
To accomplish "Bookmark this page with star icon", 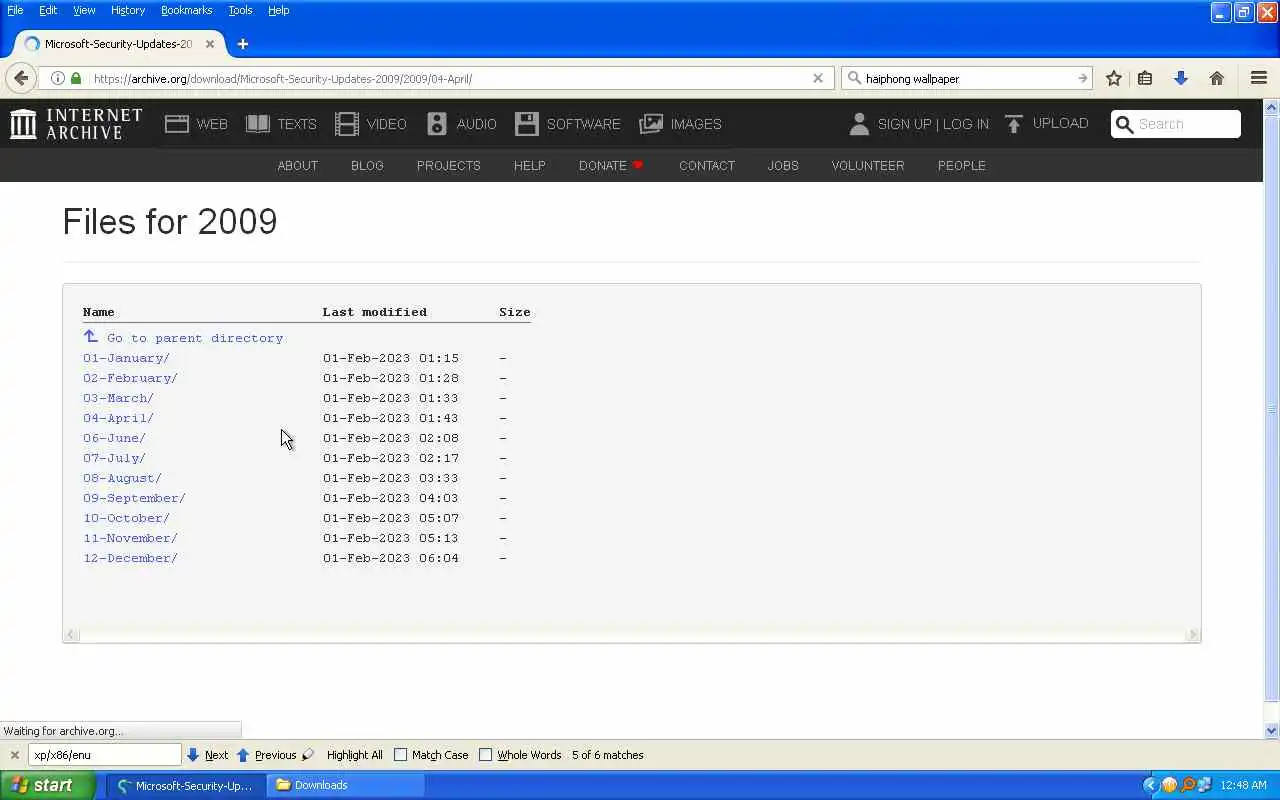I will pos(1114,78).
